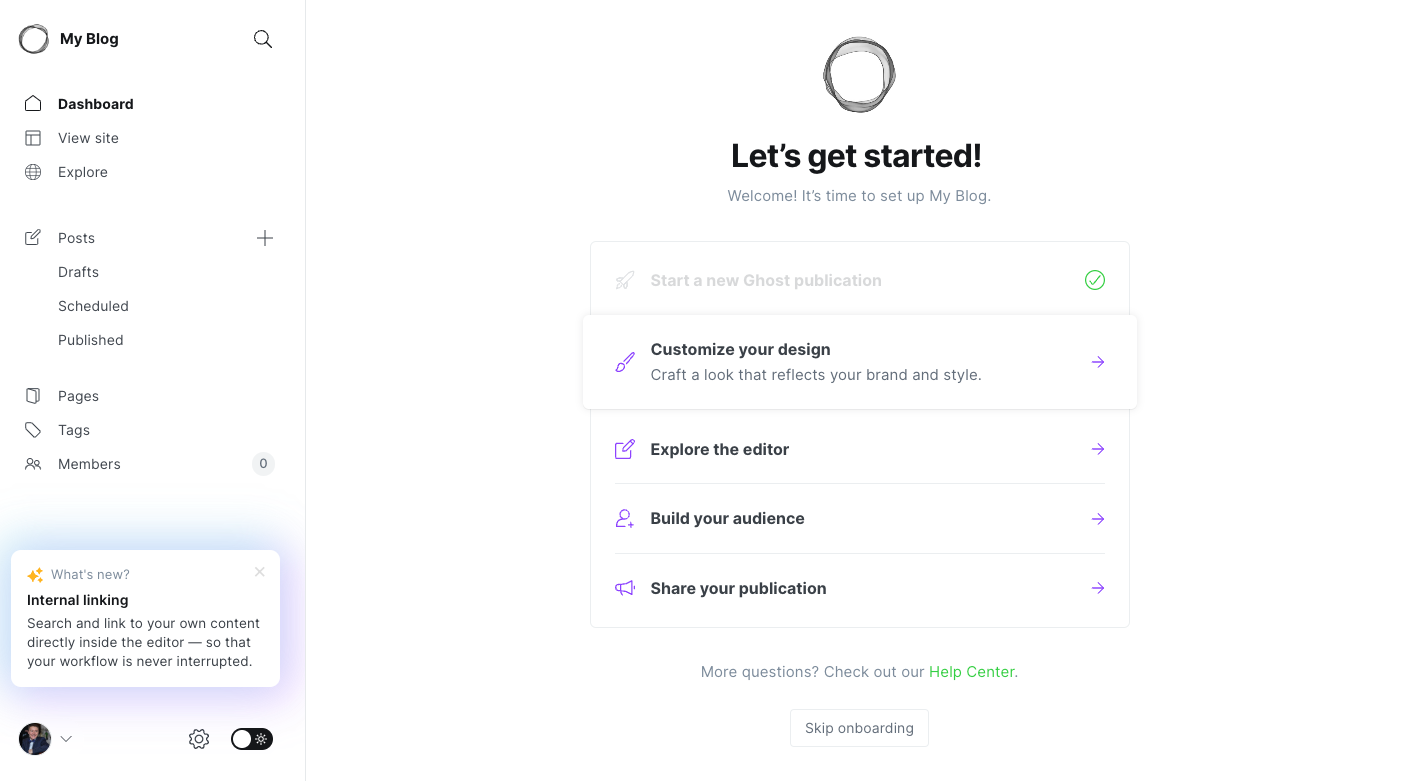This screenshot has width=1401, height=781.
Task: Dismiss the What's new notification
Action: [260, 572]
